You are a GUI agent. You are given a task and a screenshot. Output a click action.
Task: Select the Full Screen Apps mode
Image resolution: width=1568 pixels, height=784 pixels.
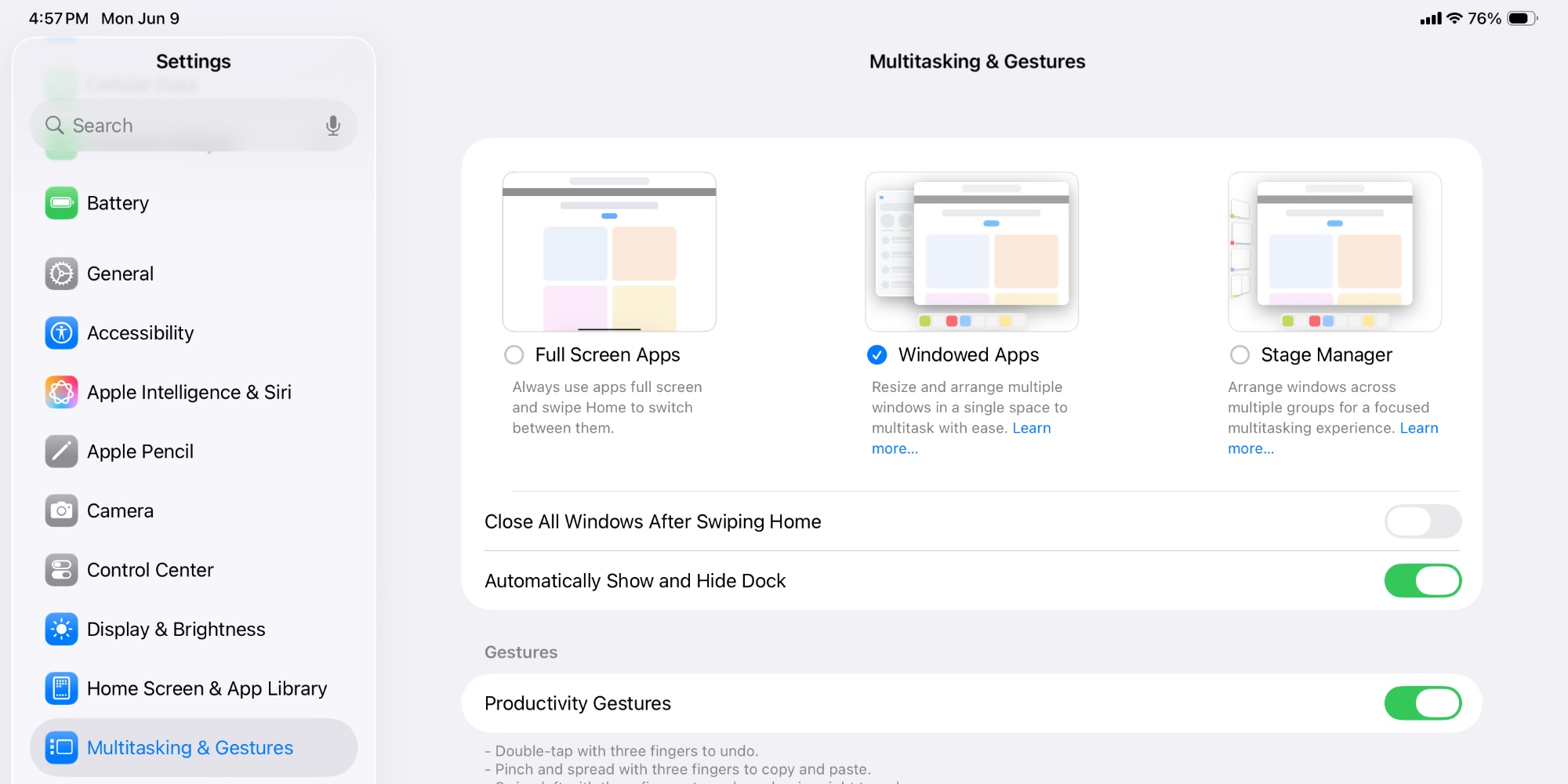pos(514,354)
